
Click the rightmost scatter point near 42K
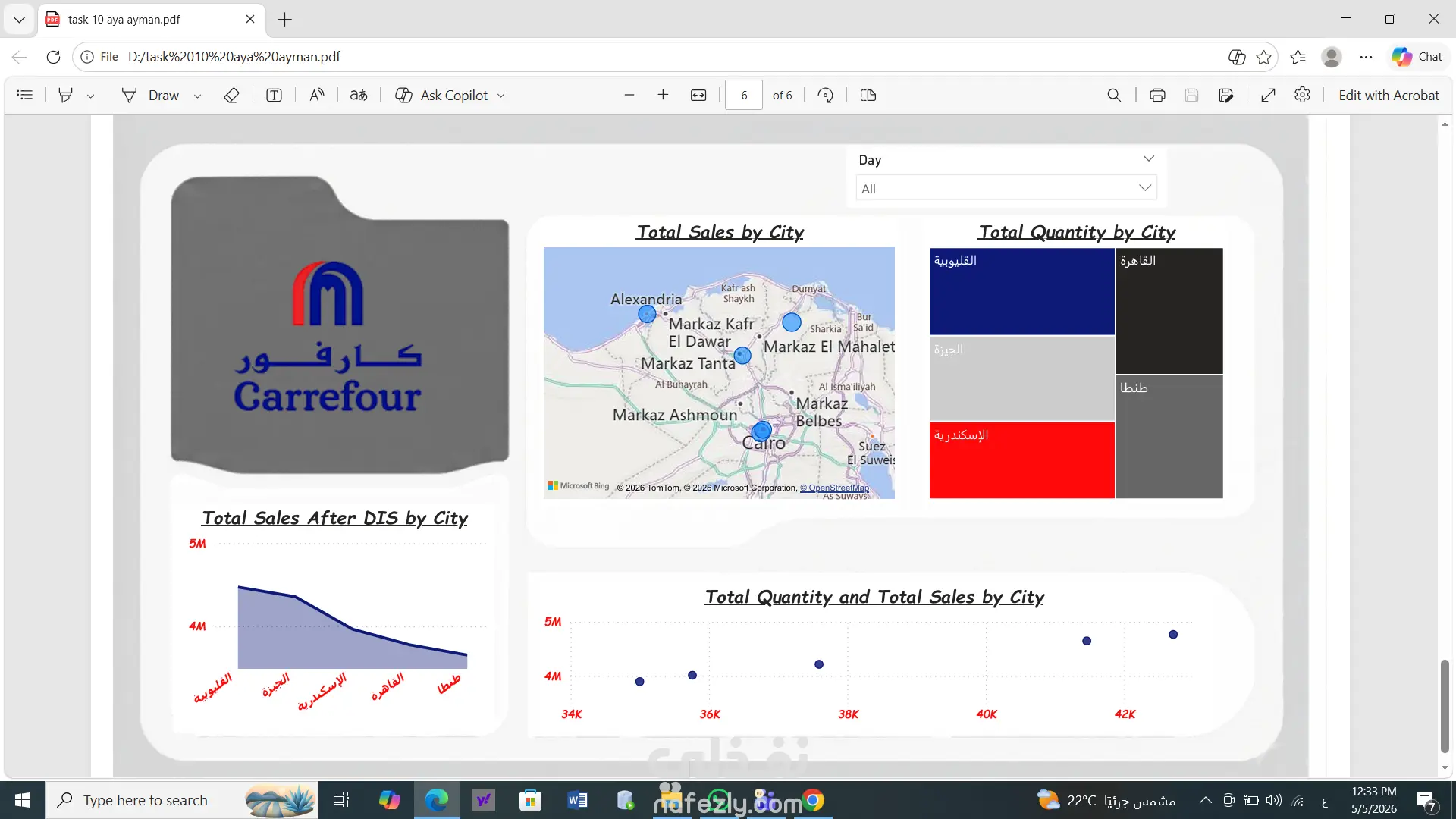[x=1173, y=635]
